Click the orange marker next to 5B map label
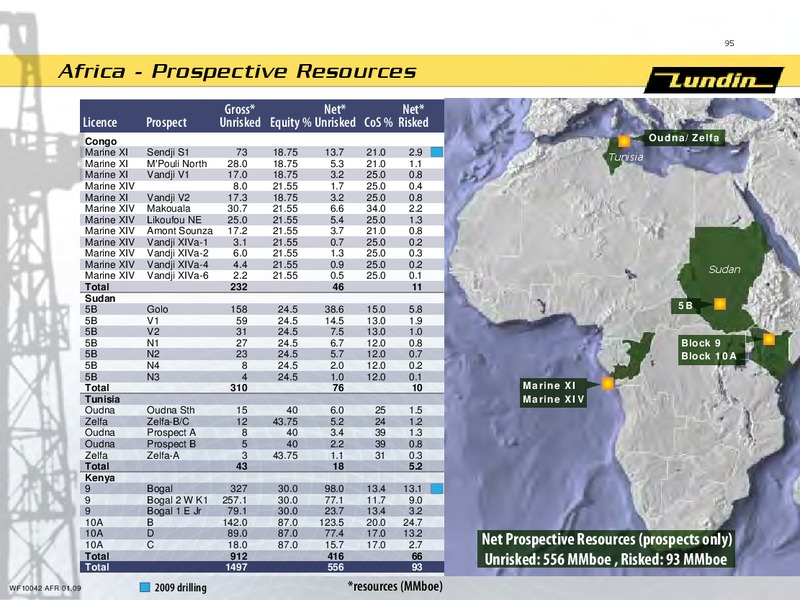800x600 pixels. coord(719,304)
